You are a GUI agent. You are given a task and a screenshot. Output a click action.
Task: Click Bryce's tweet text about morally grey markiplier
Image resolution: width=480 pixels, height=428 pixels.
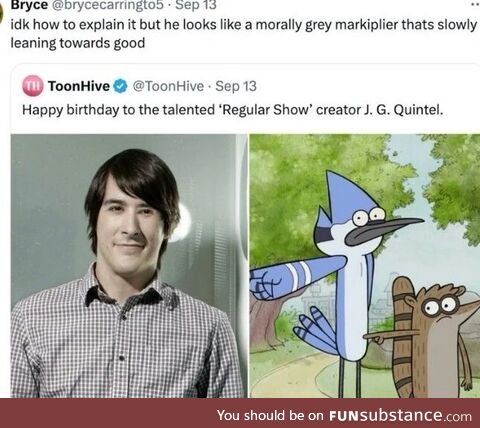[244, 34]
